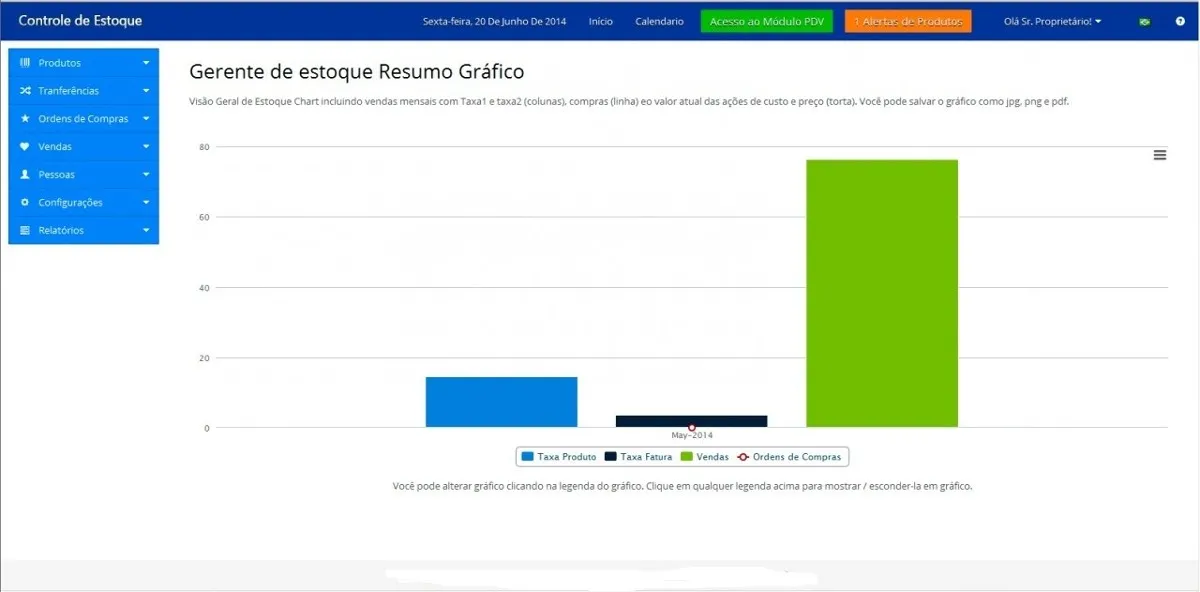Click the Acesso ao Módulo PDV button
Image resolution: width=1200 pixels, height=592 pixels.
(766, 22)
